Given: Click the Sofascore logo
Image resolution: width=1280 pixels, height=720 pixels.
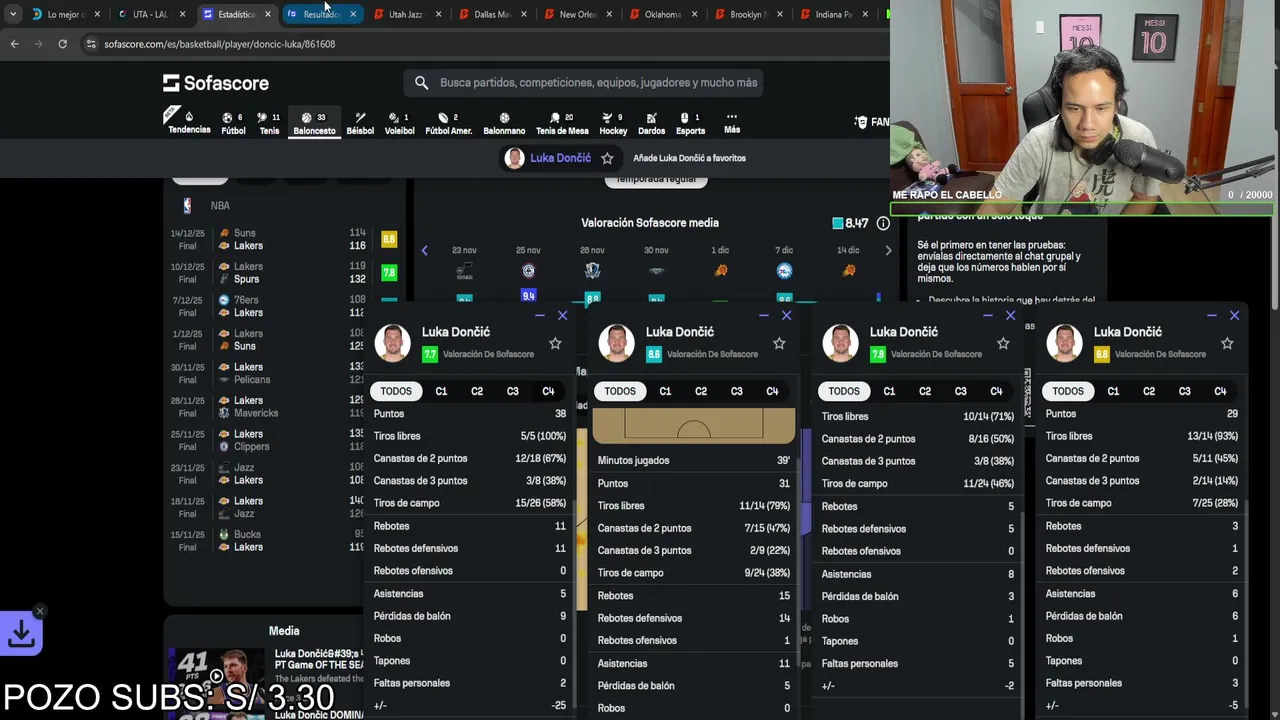Looking at the screenshot, I should pos(216,83).
